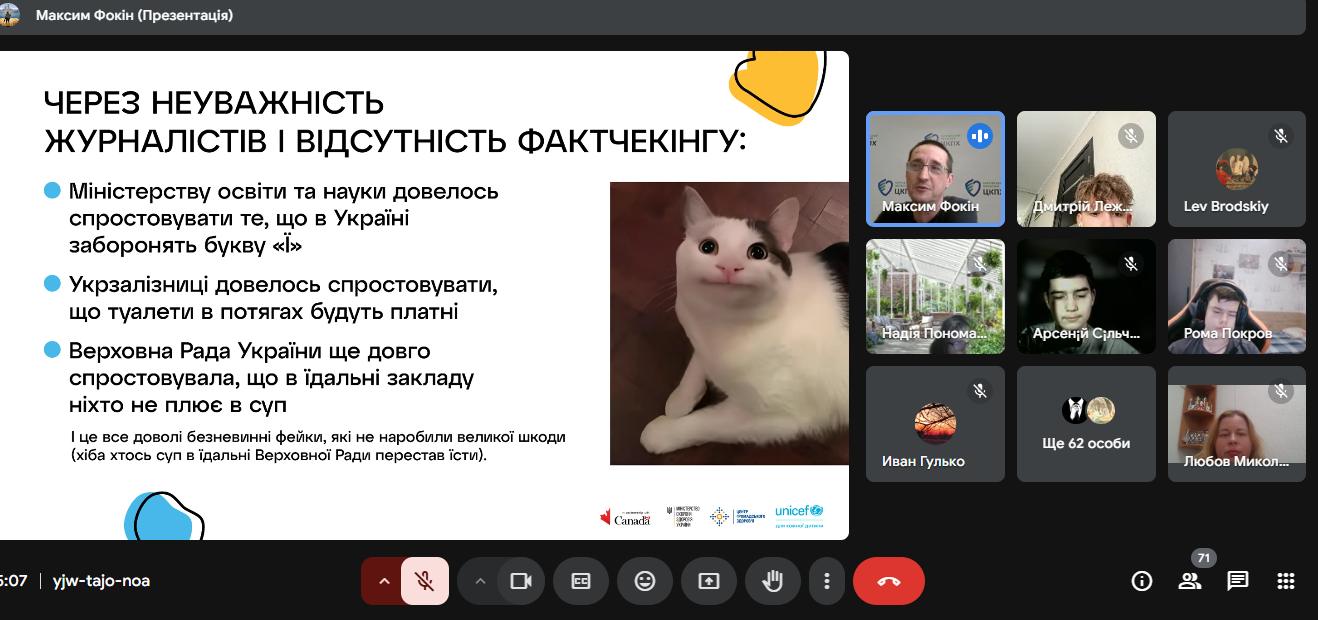This screenshot has height=620, width=1318.
Task: Select Иван Гулько's participant tile
Action: coord(935,424)
